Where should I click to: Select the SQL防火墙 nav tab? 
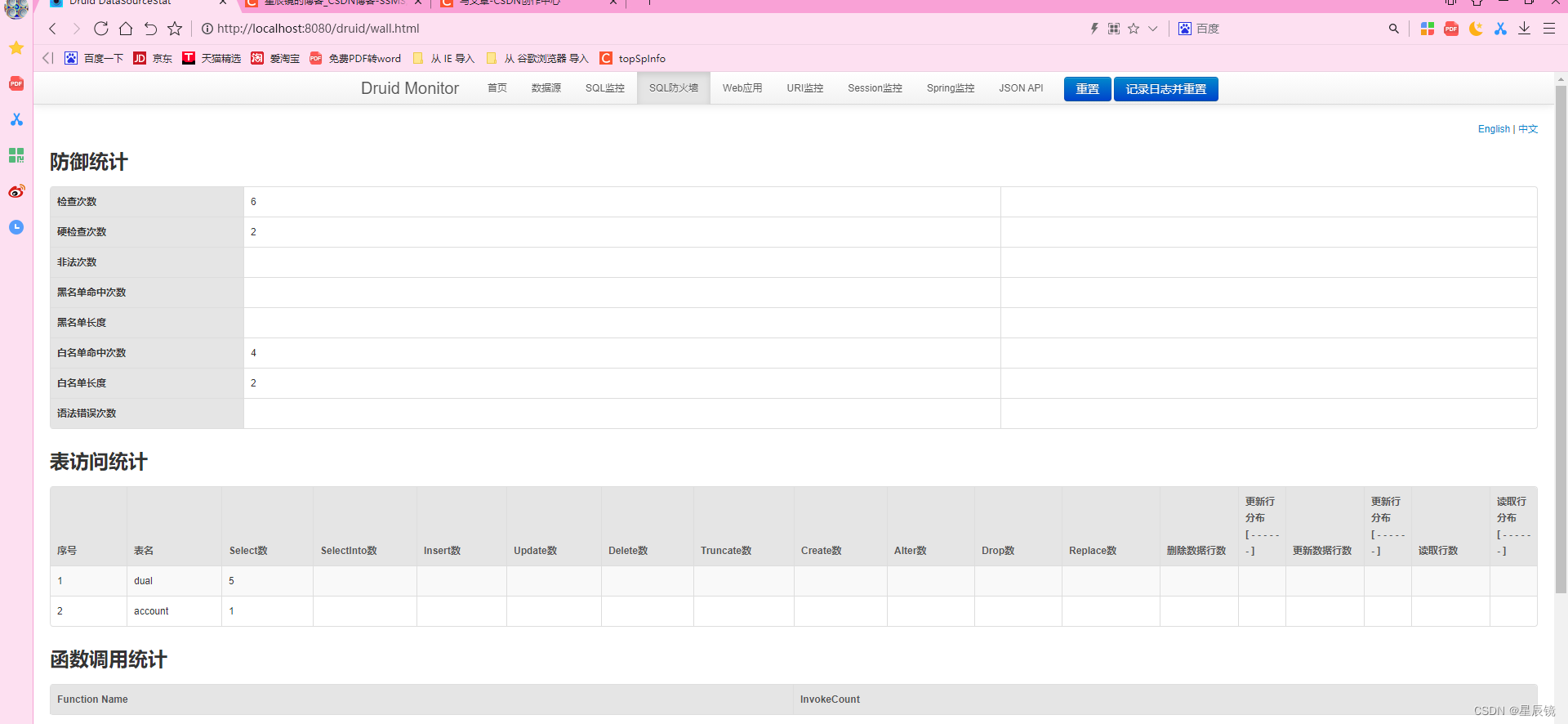tap(674, 88)
